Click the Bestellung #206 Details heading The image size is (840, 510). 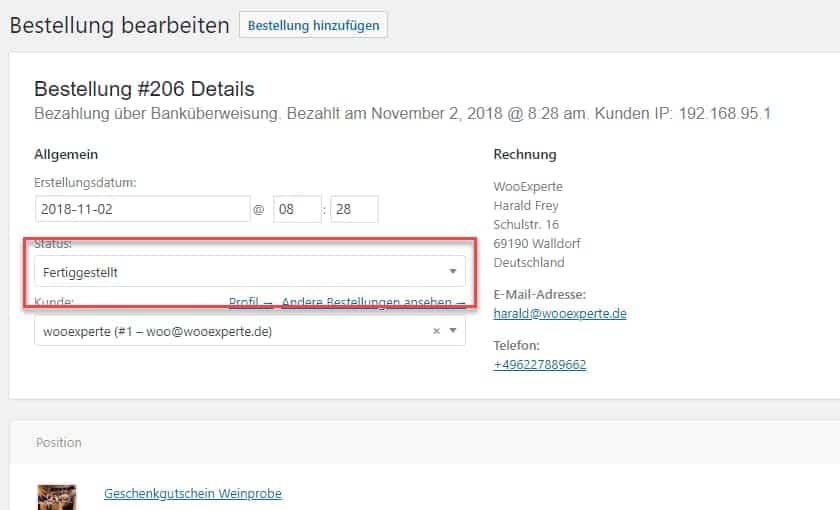coord(144,89)
